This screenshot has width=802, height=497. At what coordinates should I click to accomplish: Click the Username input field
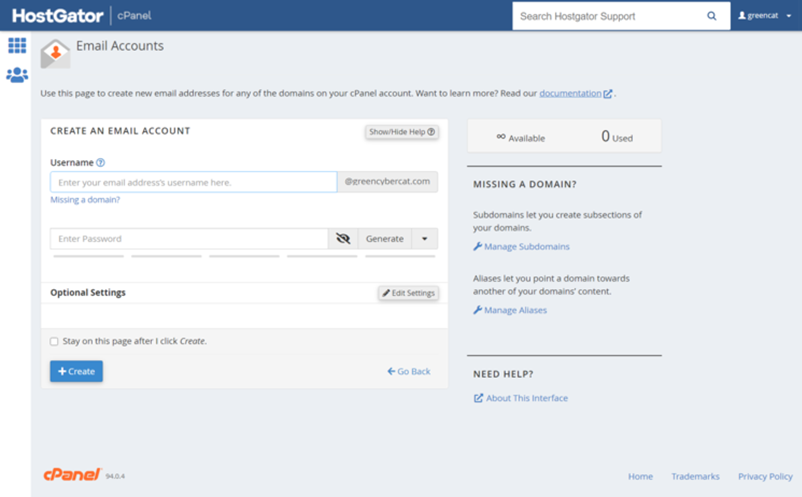pos(193,182)
